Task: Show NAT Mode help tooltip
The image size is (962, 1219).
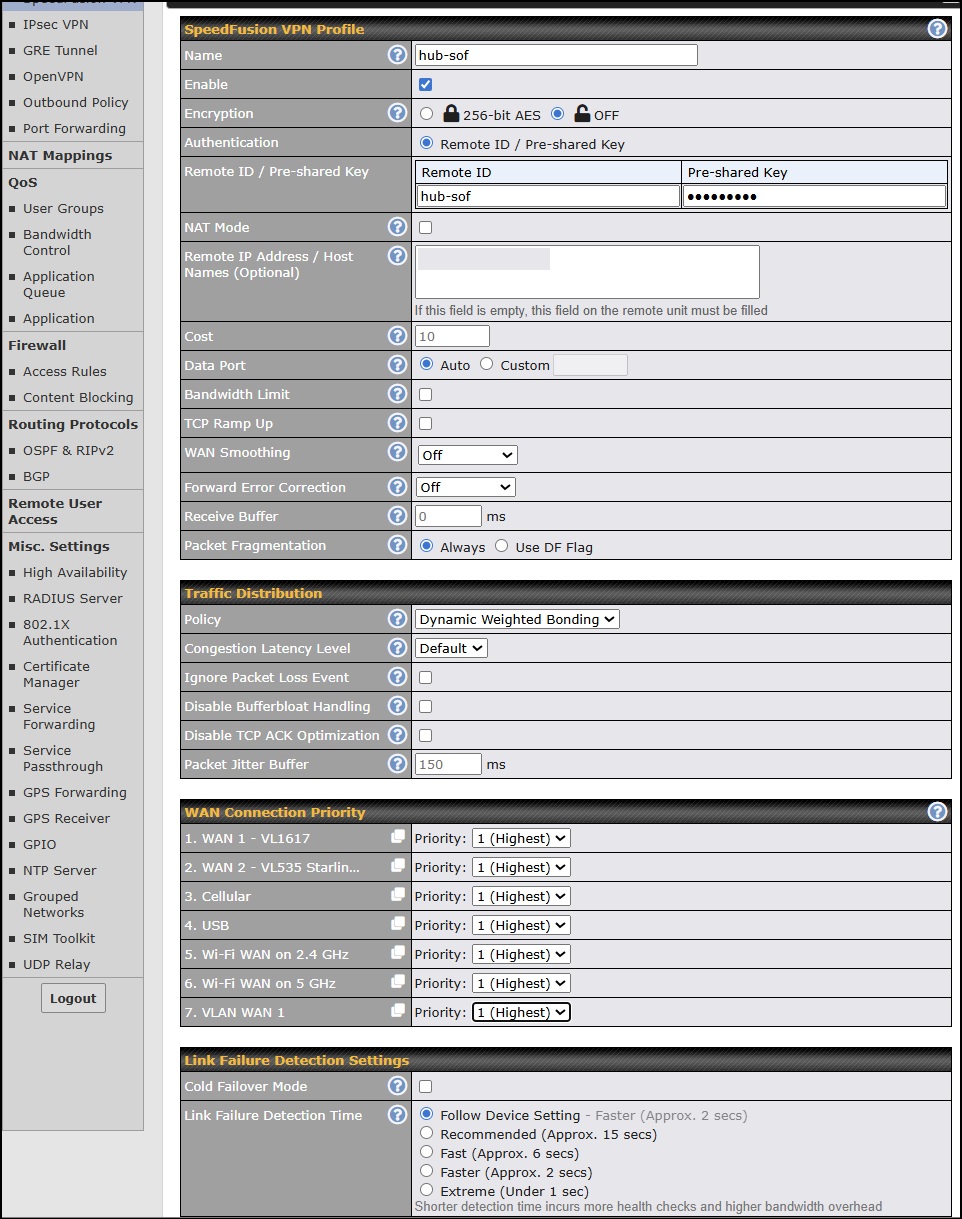Action: (x=397, y=227)
